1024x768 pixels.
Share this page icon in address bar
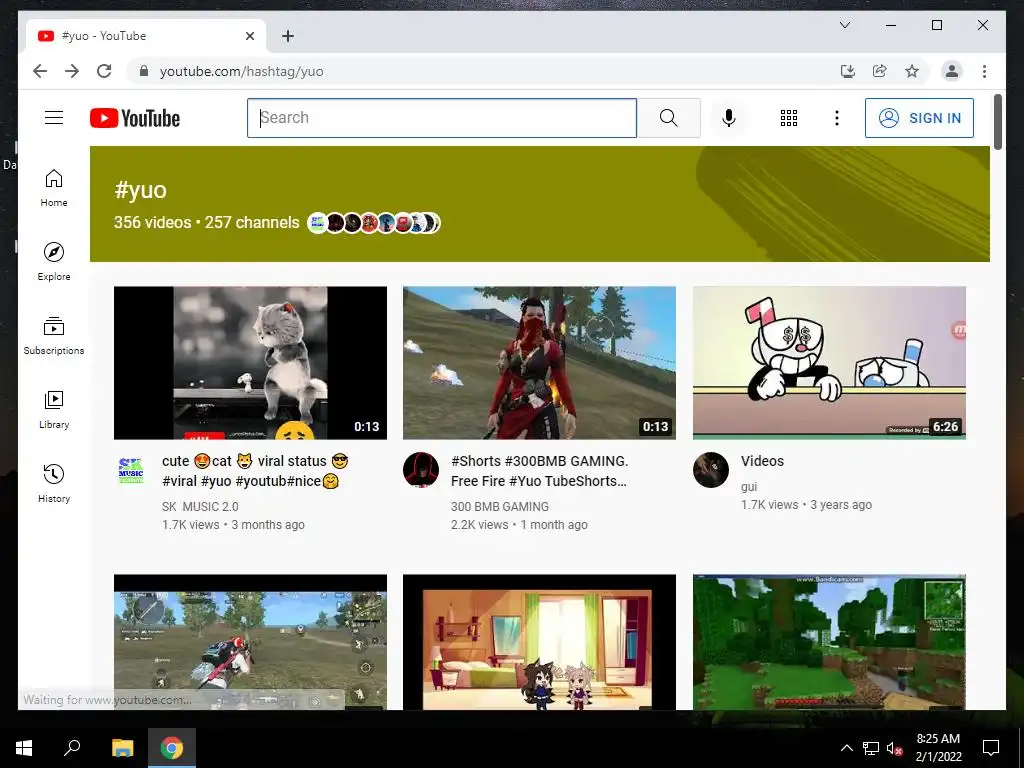point(880,71)
